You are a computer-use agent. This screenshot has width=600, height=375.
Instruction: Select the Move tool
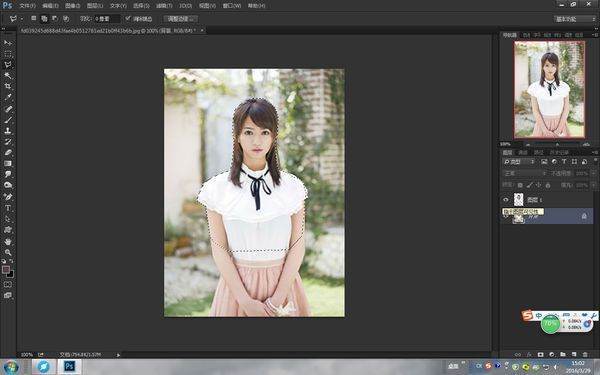[8, 43]
